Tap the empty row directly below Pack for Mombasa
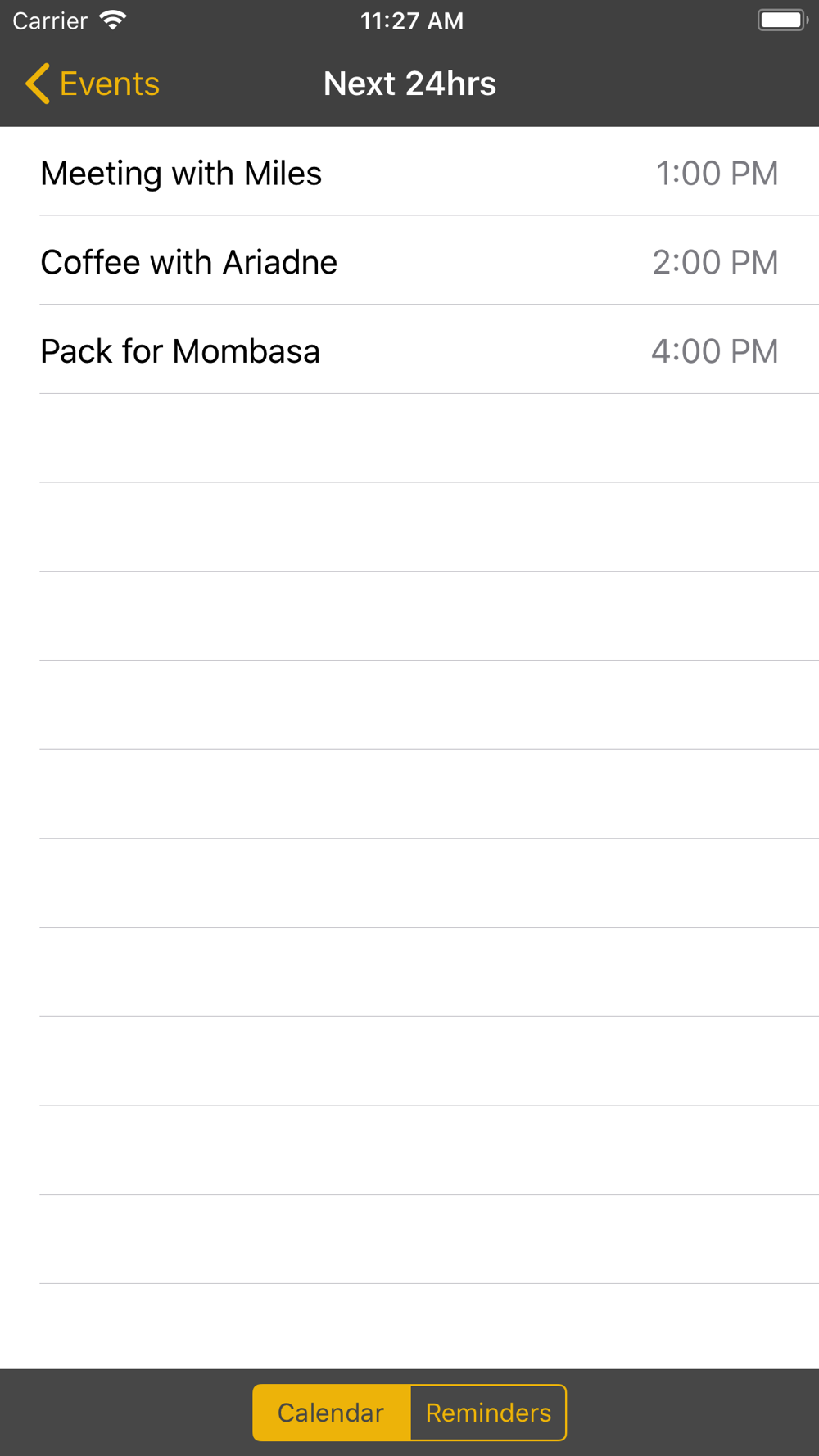 [x=409, y=438]
